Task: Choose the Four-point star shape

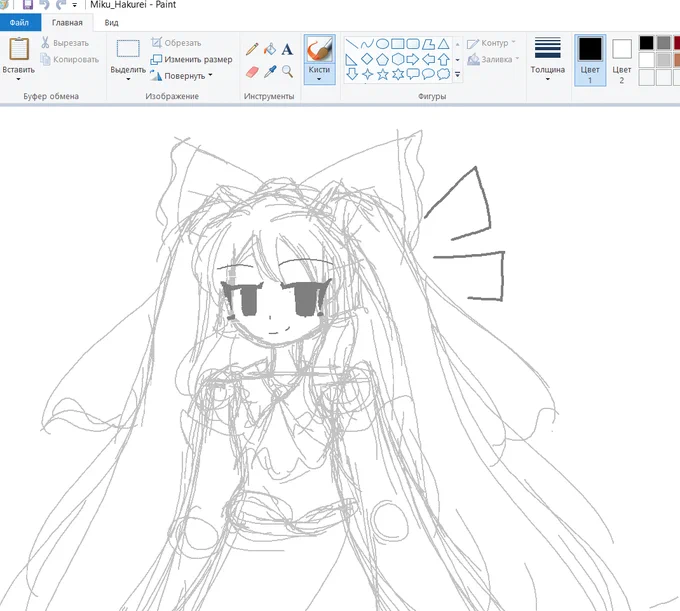Action: point(367,74)
